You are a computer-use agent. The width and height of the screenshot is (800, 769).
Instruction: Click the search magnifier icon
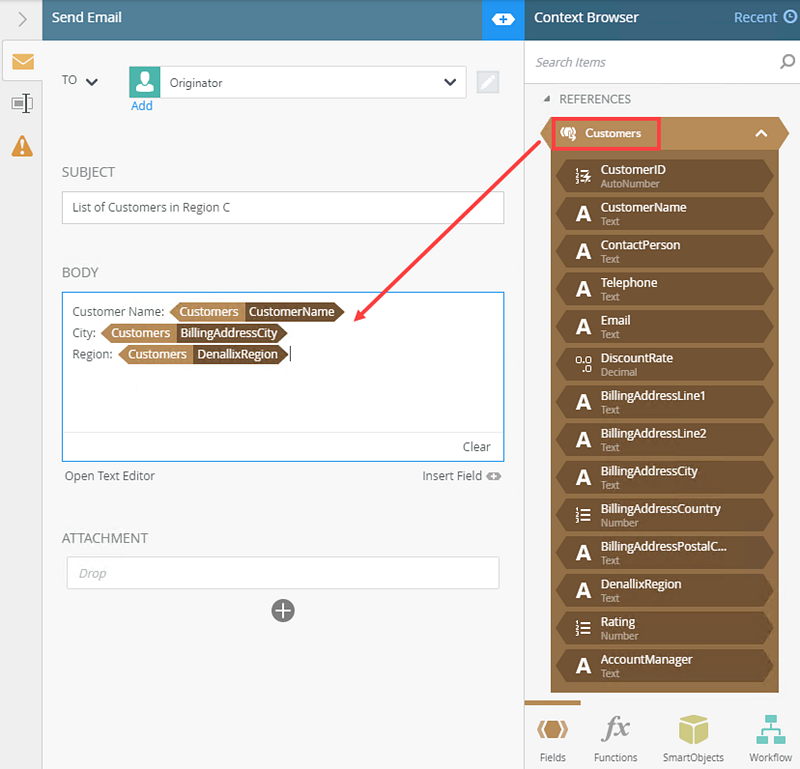coord(787,62)
